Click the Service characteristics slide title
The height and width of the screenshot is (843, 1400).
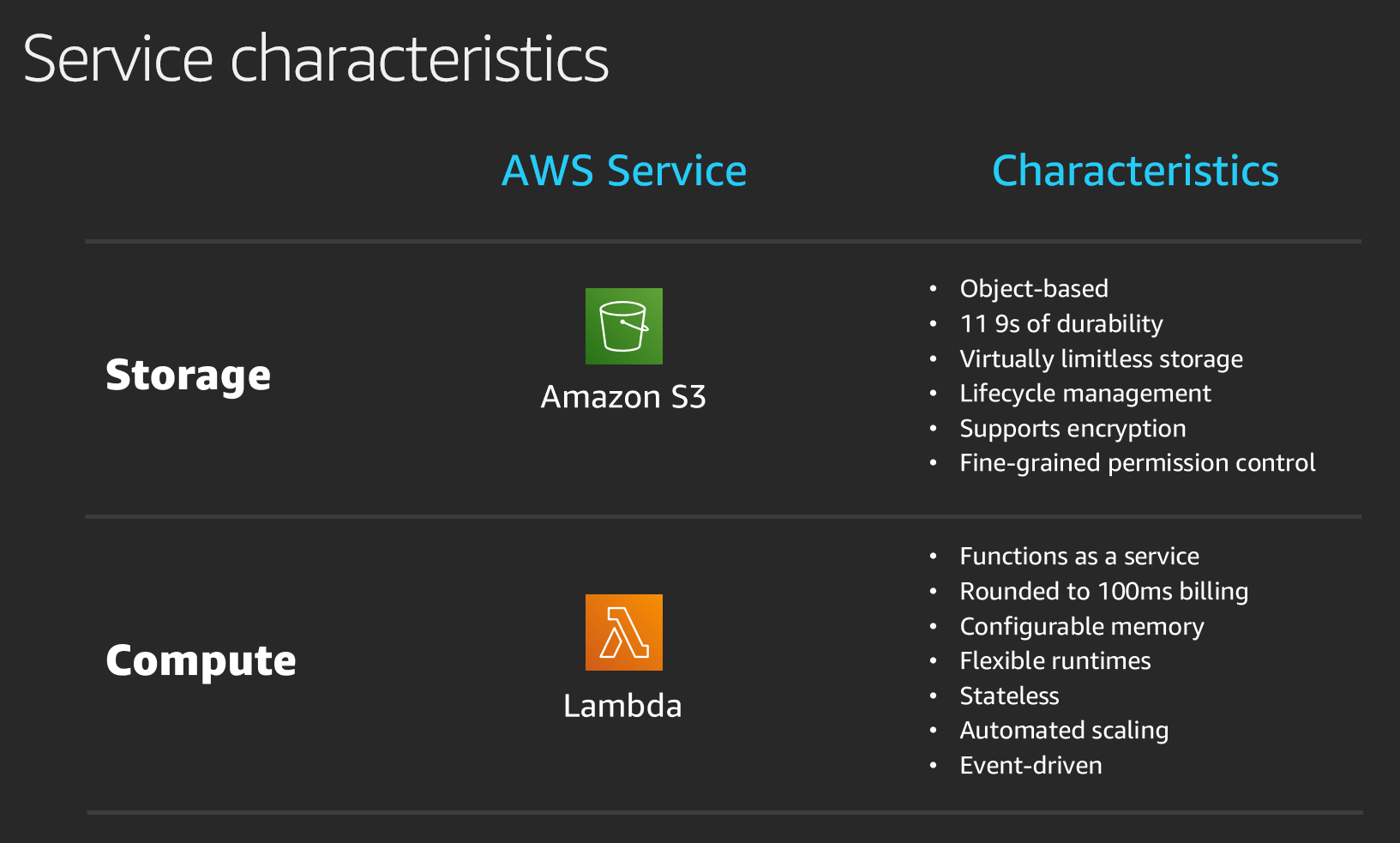point(315,58)
